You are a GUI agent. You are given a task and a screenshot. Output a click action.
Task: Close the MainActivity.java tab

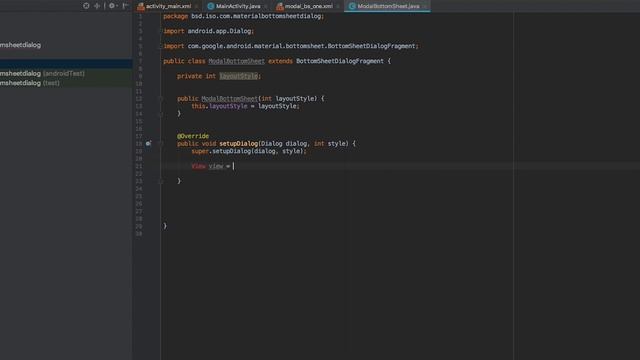(266, 6)
